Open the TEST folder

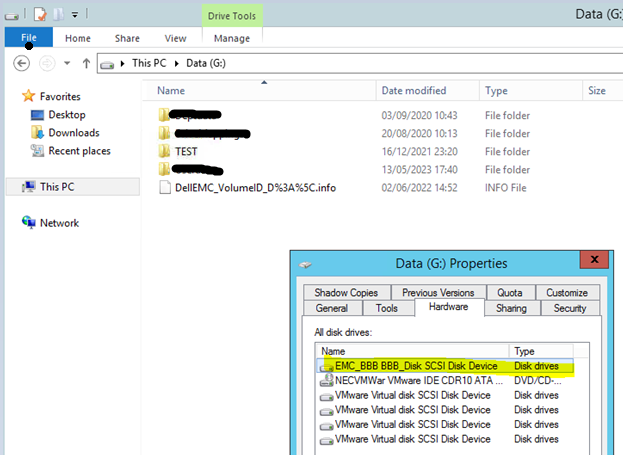[x=188, y=151]
